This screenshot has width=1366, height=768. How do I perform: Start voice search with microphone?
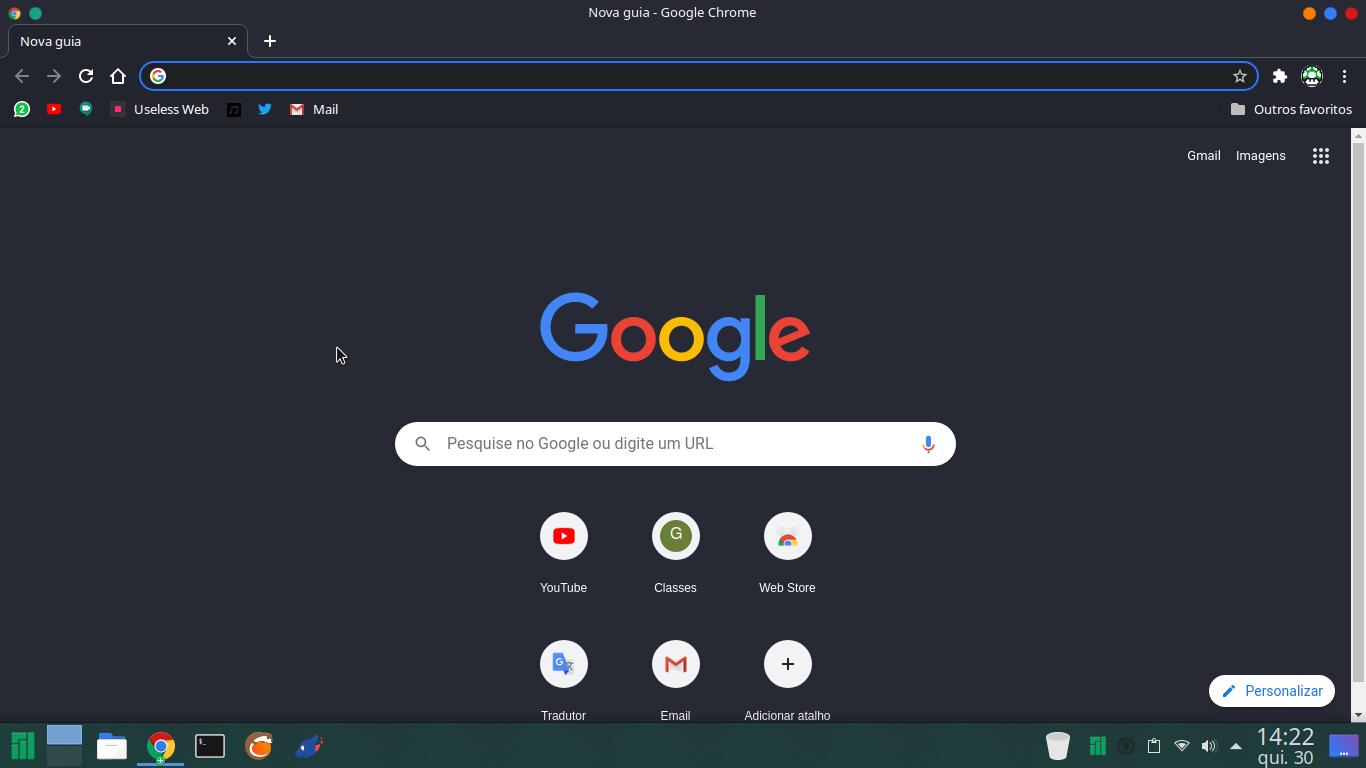pyautogui.click(x=928, y=444)
